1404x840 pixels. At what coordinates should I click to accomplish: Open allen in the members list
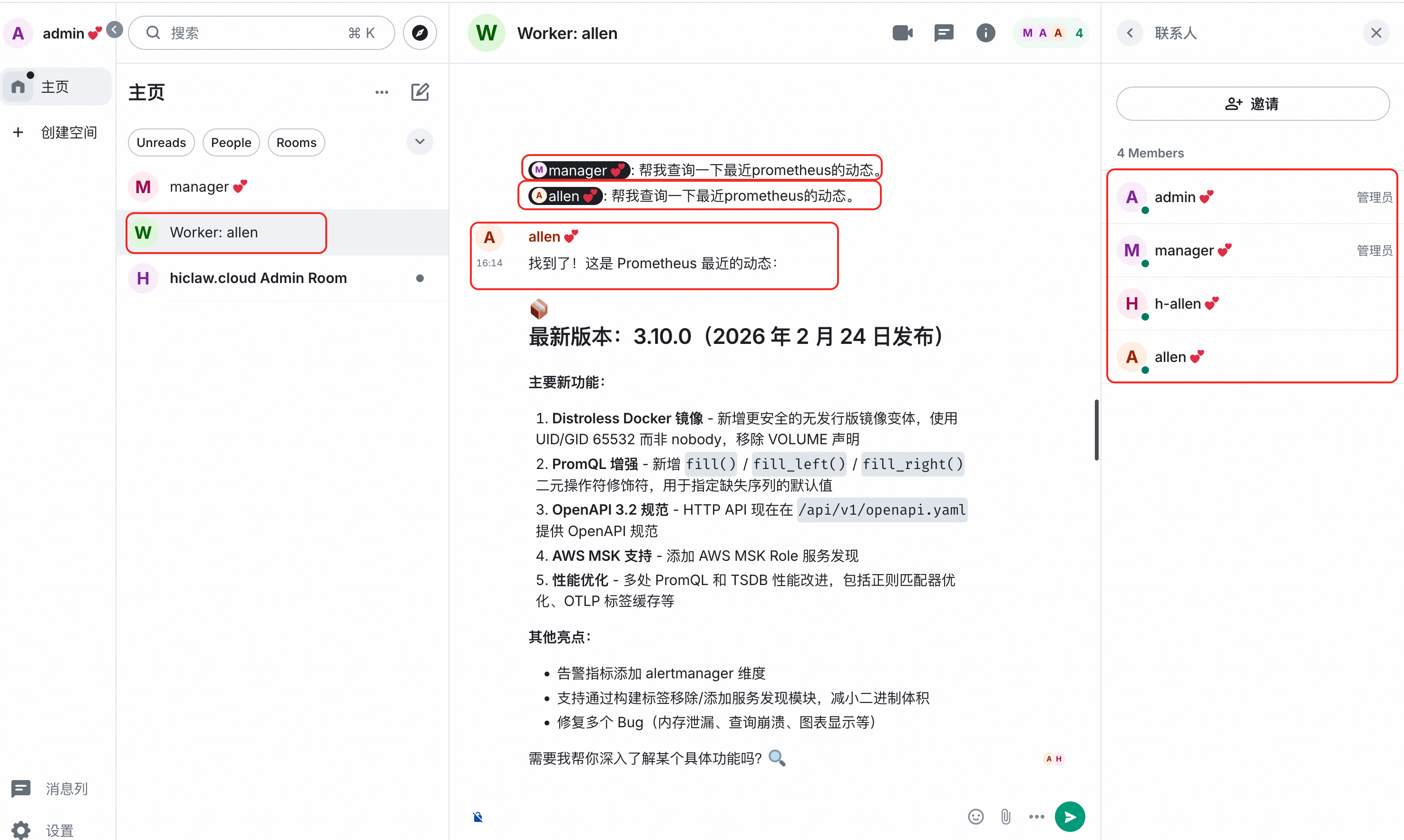pyautogui.click(x=1252, y=357)
